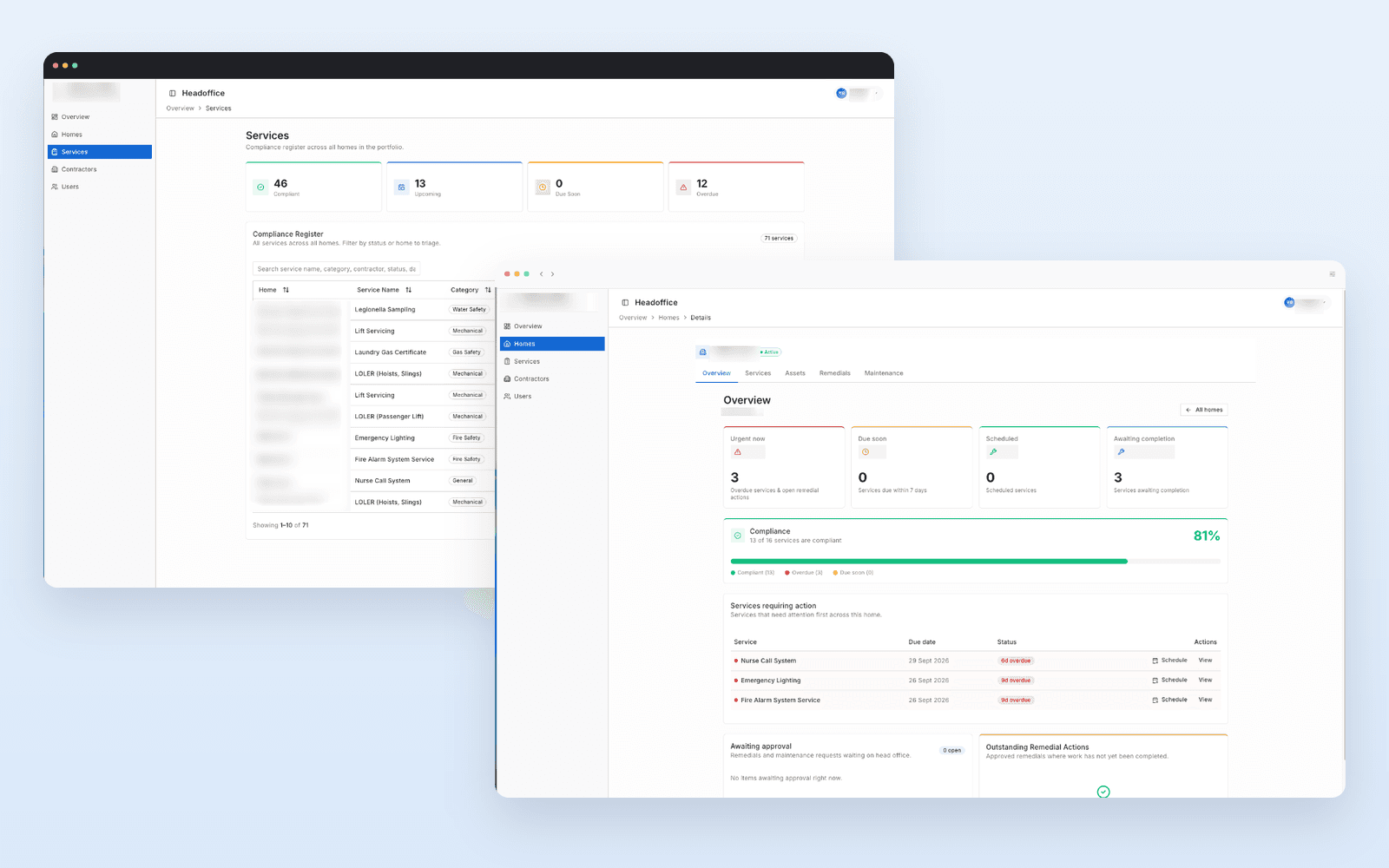This screenshot has width=1389, height=868.
Task: View the Fire Alarm System Service row
Action: coord(1206,700)
